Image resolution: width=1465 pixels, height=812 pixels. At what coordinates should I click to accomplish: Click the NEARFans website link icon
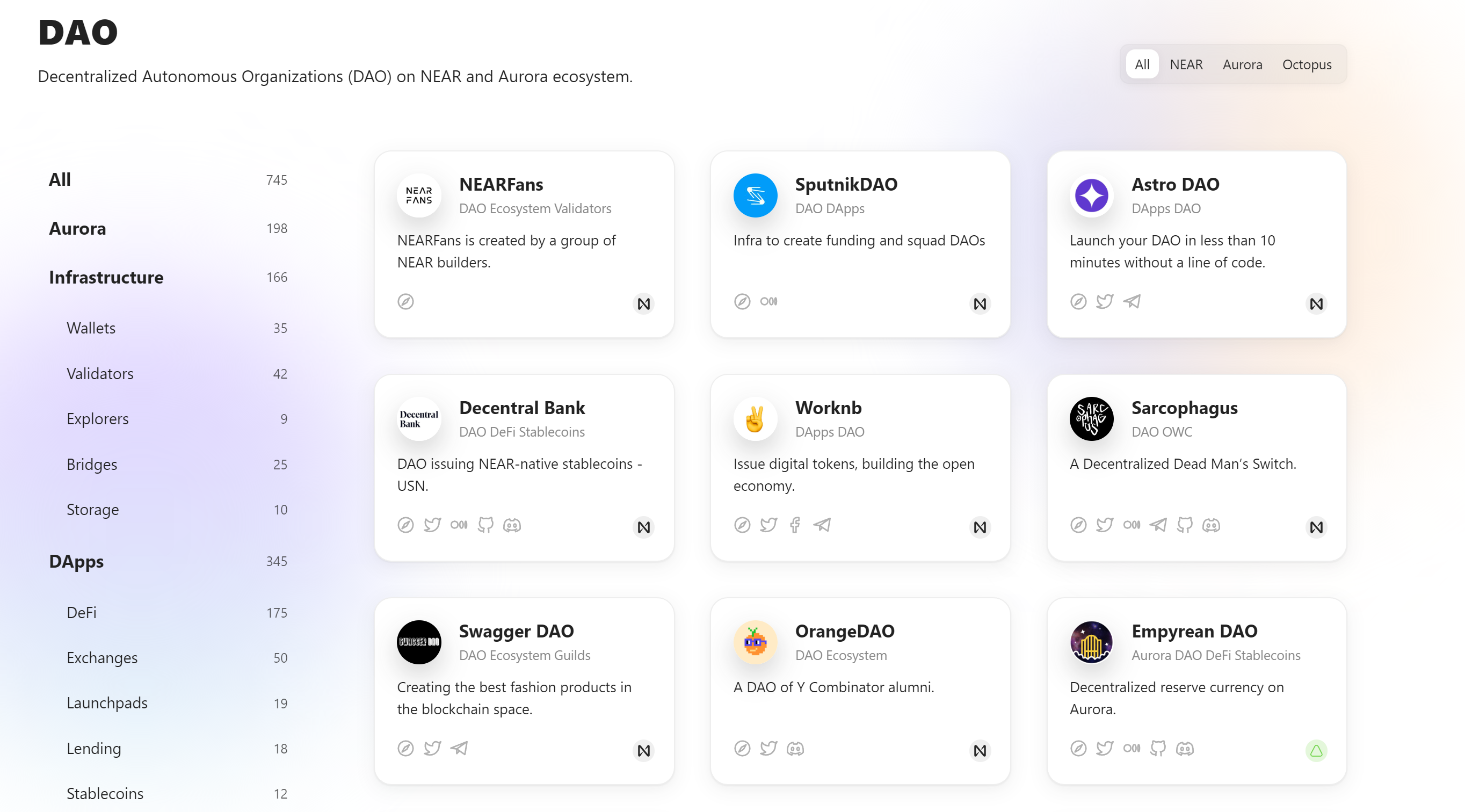405,301
